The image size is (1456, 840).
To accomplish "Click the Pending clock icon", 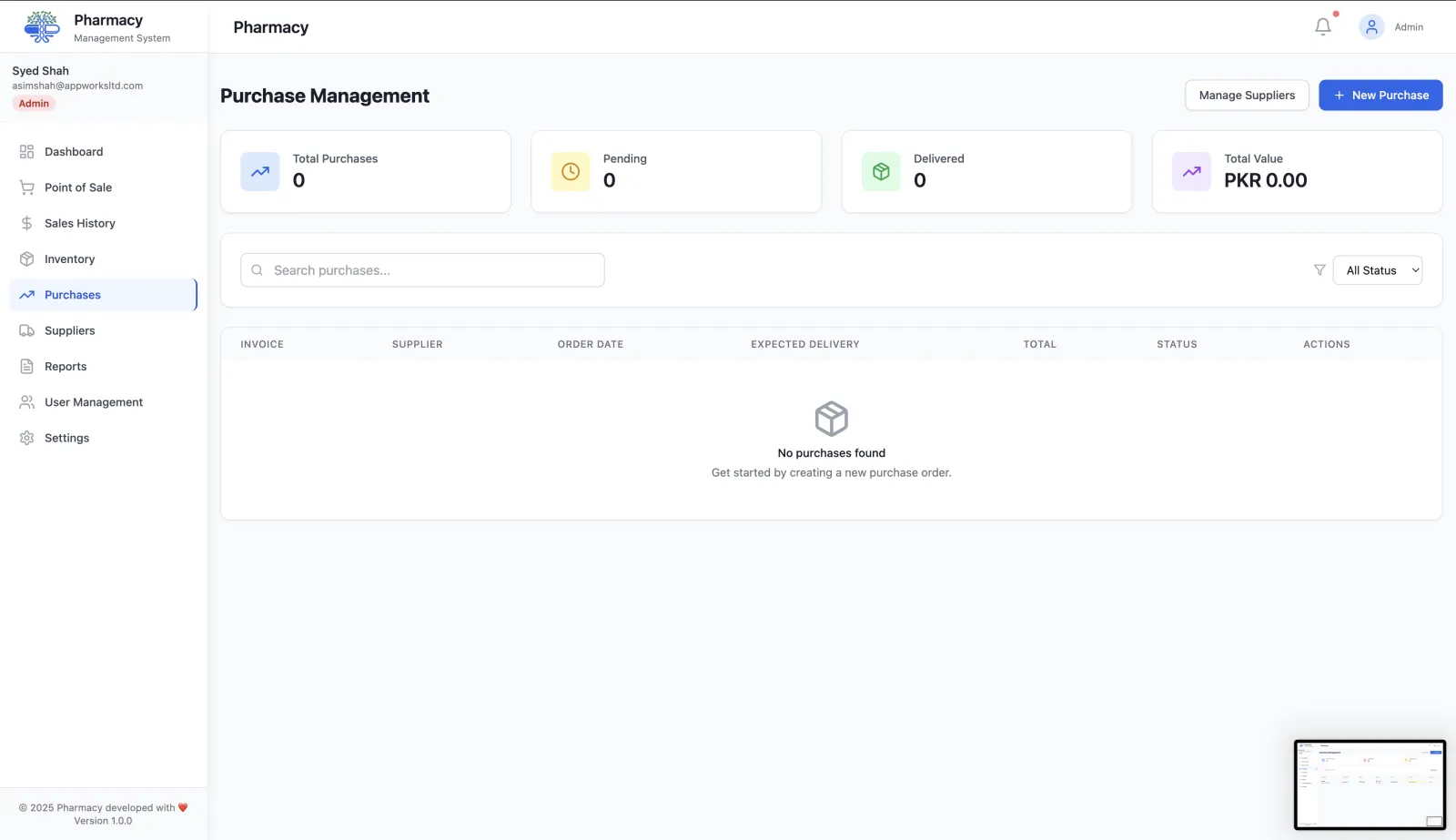I will (571, 171).
